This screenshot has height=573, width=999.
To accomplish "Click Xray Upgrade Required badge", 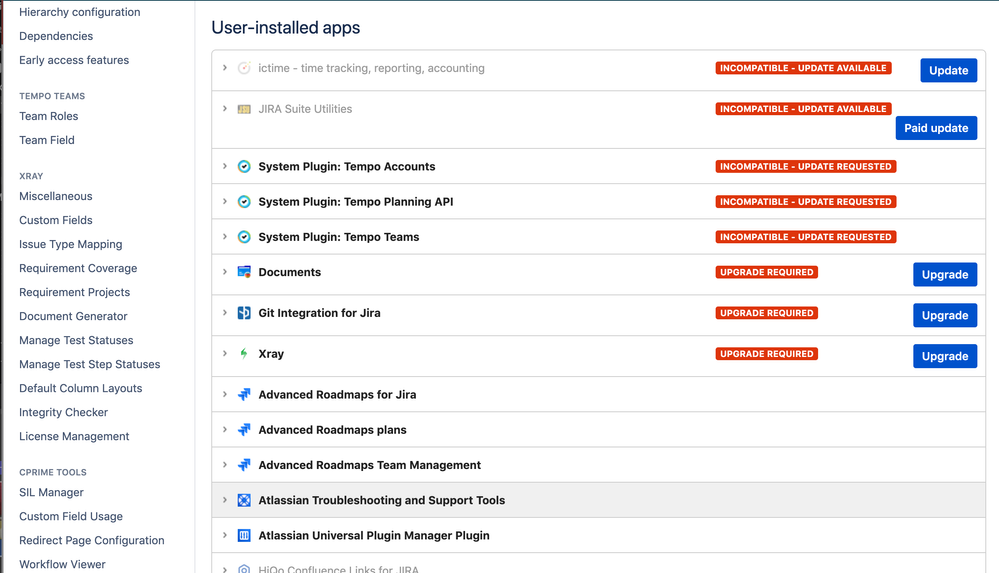I will 766,354.
